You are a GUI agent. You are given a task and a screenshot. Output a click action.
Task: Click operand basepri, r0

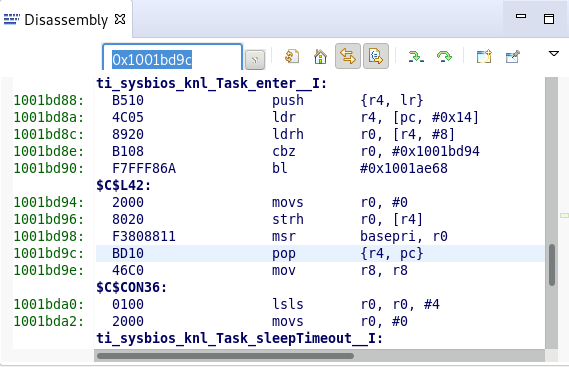(x=404, y=236)
